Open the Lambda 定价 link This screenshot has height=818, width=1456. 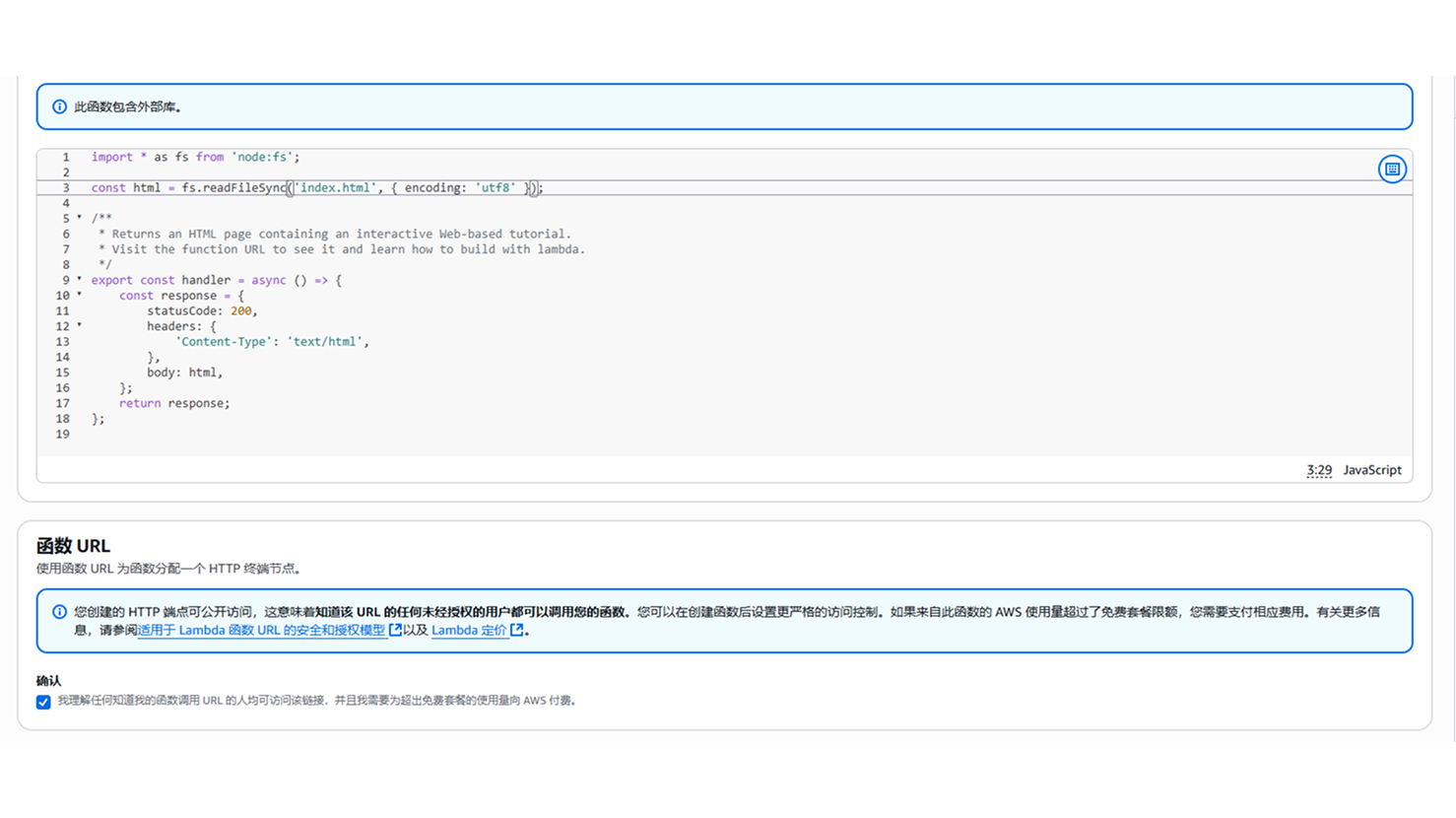tap(469, 631)
